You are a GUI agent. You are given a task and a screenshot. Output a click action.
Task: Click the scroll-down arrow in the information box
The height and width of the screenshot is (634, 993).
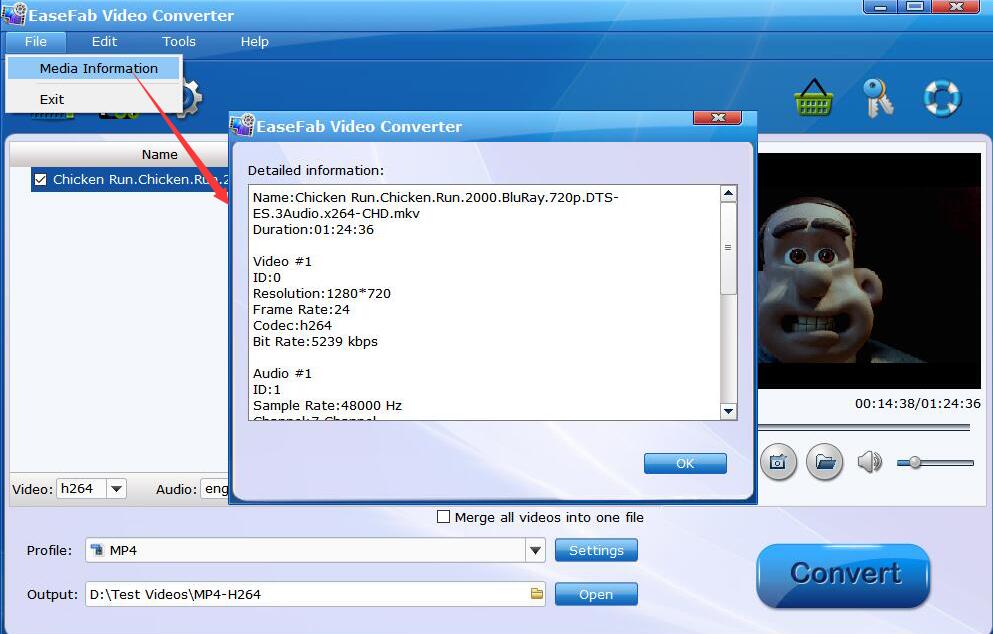[x=728, y=412]
